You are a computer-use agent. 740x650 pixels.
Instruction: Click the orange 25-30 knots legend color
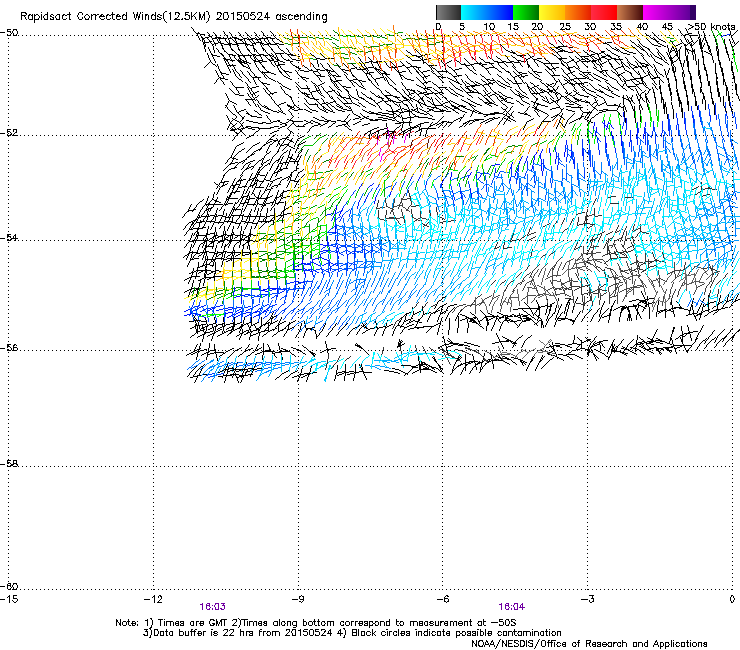578,12
